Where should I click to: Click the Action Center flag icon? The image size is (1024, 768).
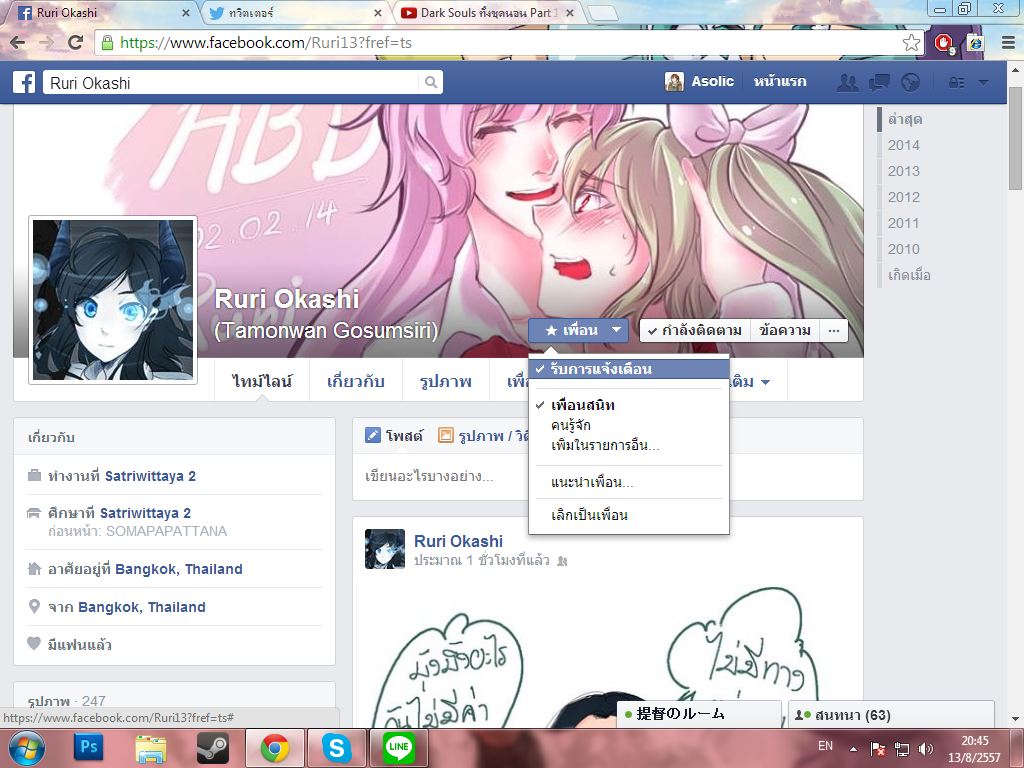[878, 749]
